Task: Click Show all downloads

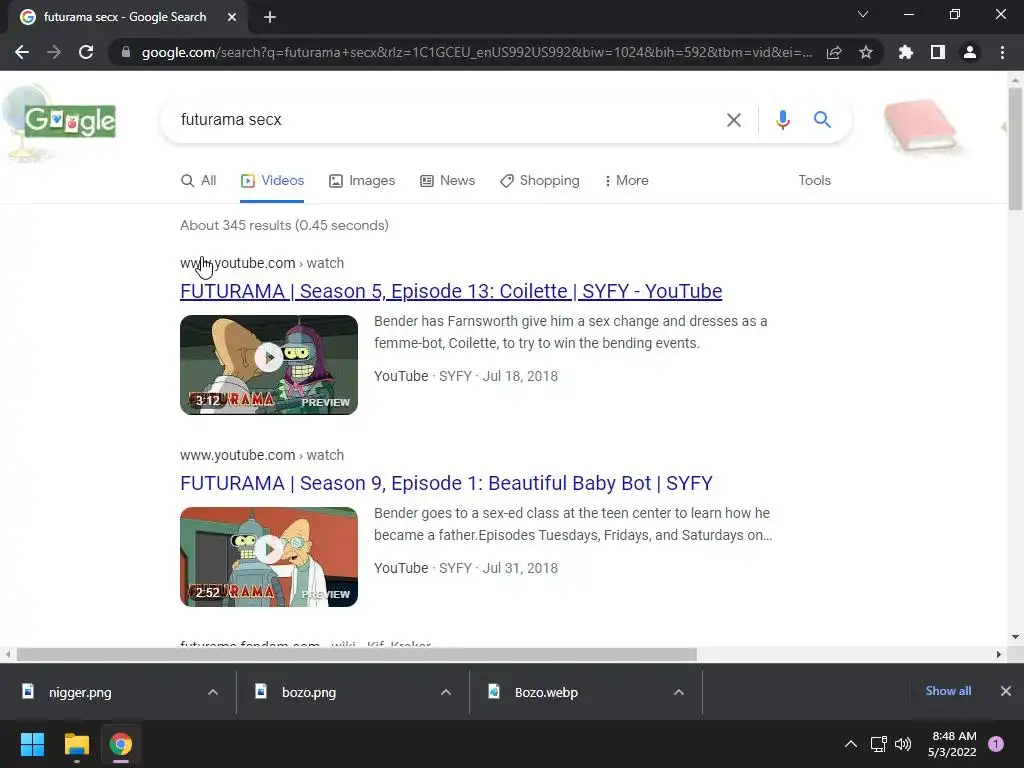Action: [948, 691]
